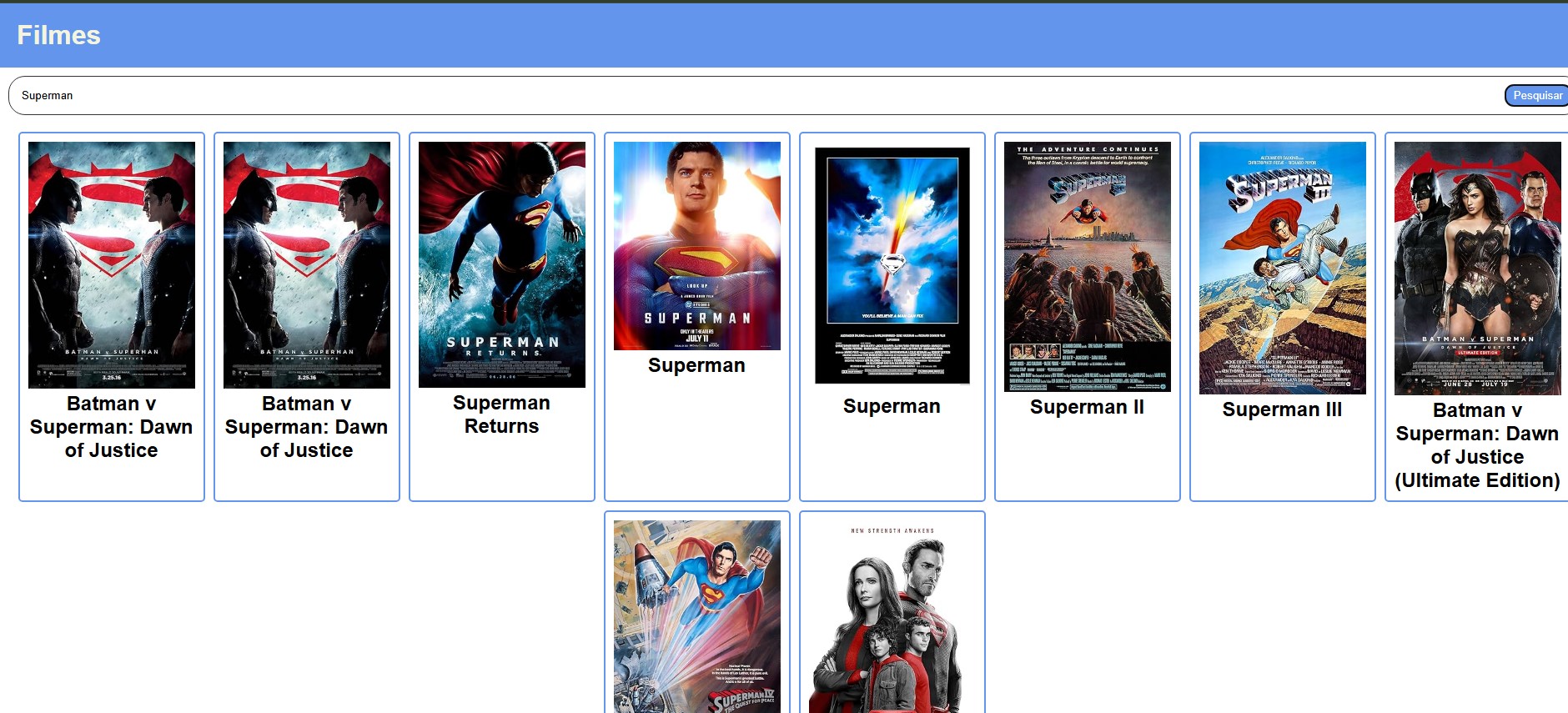Open the black-and-white "New Strength Awakens" poster
The image size is (1568, 713).
pyautogui.click(x=892, y=616)
